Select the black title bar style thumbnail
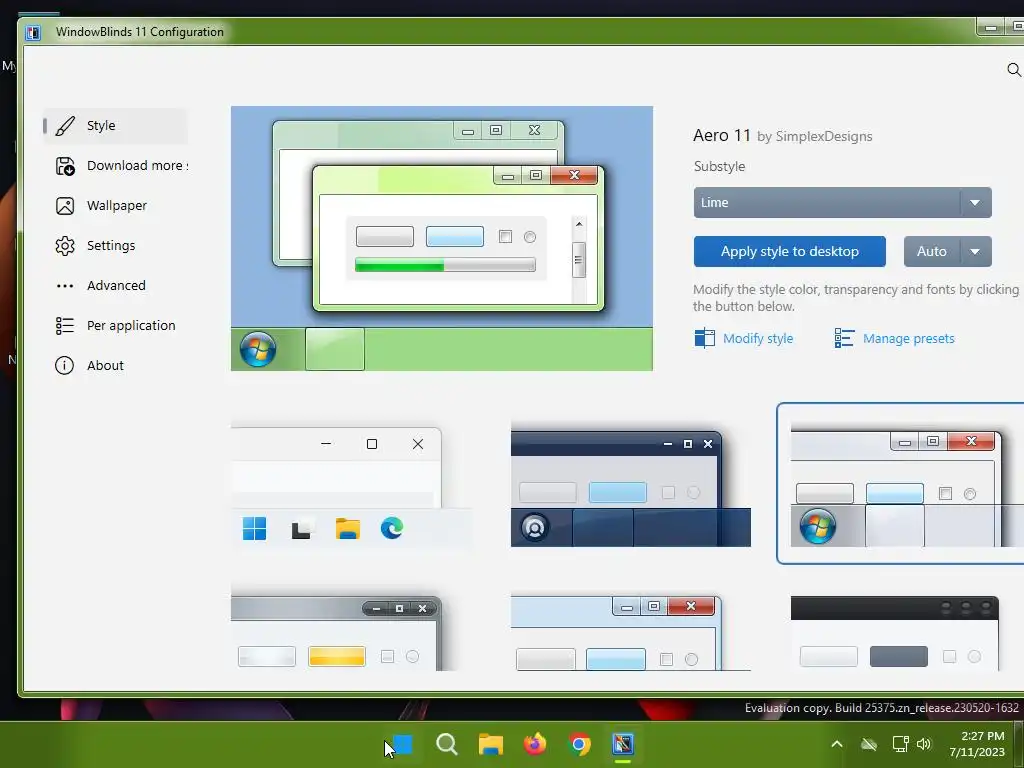The height and width of the screenshot is (768, 1024). (895, 632)
